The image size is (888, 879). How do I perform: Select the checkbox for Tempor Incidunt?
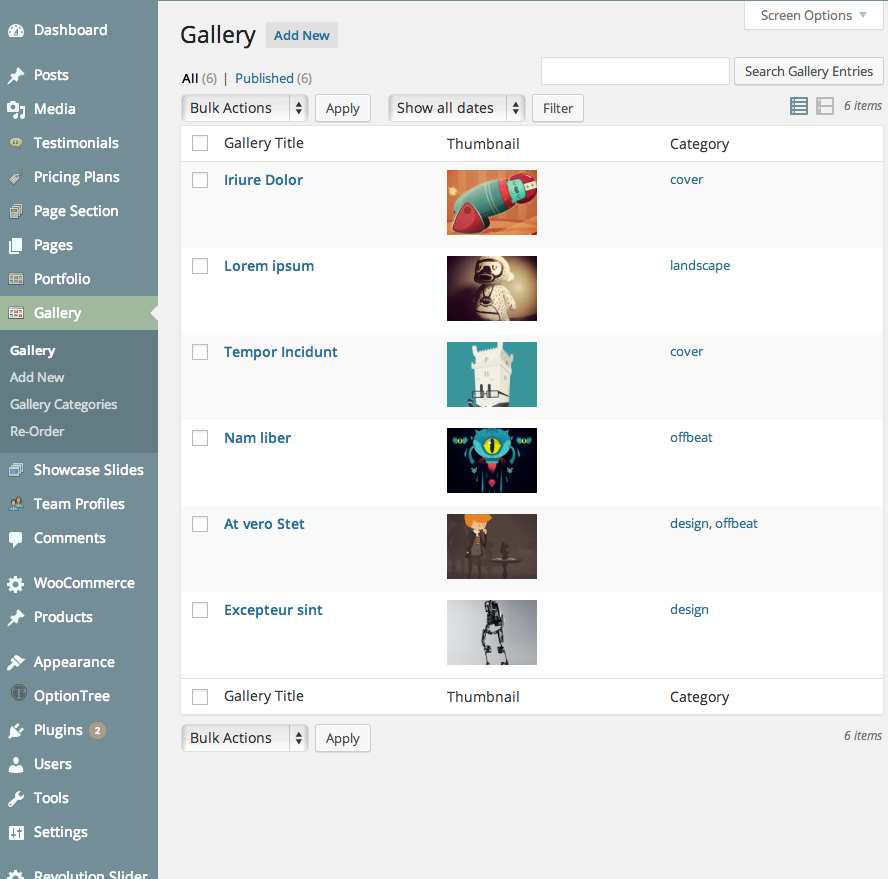[199, 352]
